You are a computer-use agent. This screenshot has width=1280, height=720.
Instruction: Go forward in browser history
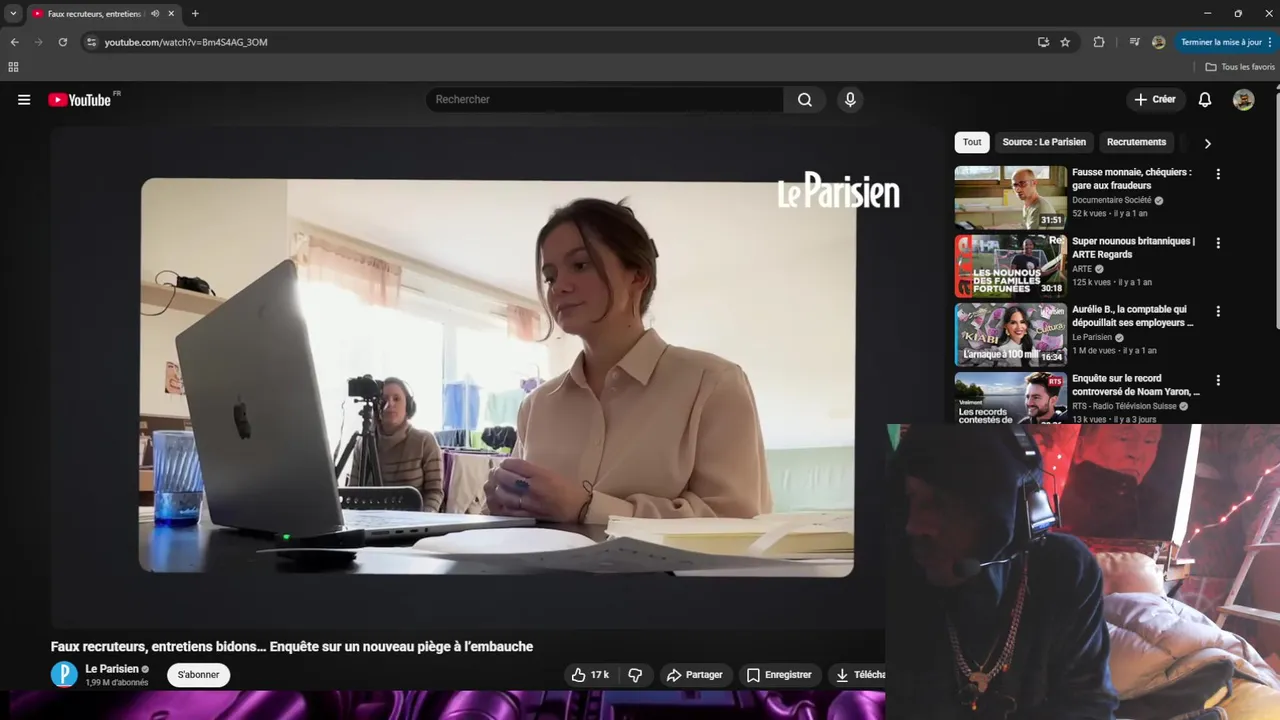click(x=39, y=42)
